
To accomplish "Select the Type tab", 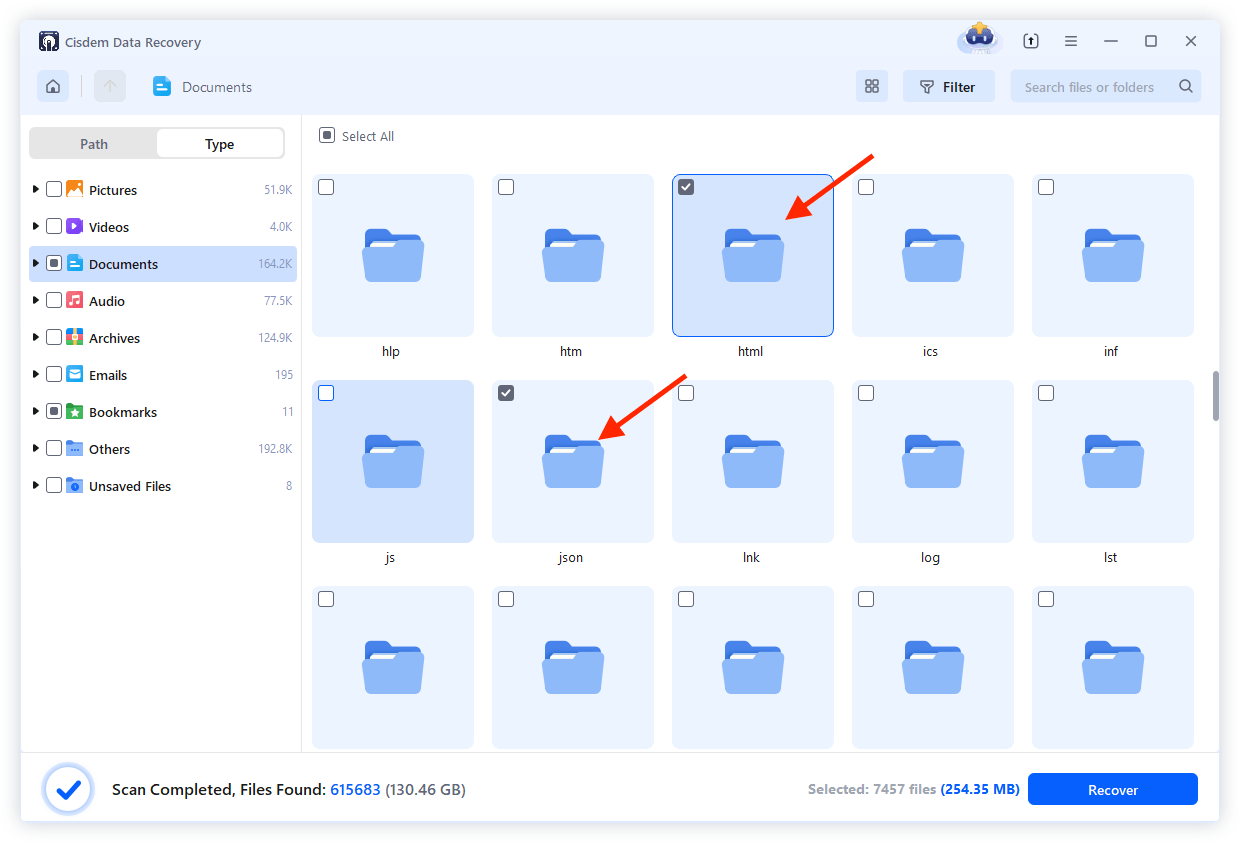I will pyautogui.click(x=219, y=144).
